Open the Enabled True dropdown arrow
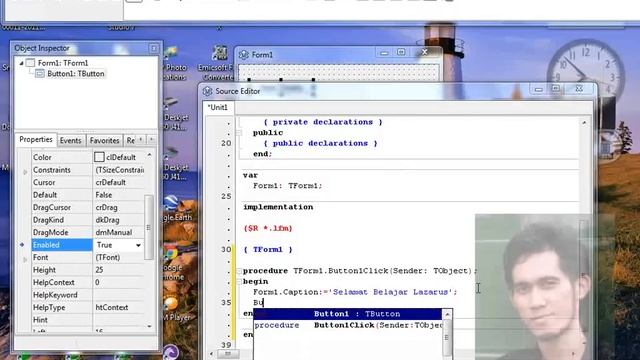640x360 pixels. (x=138, y=245)
